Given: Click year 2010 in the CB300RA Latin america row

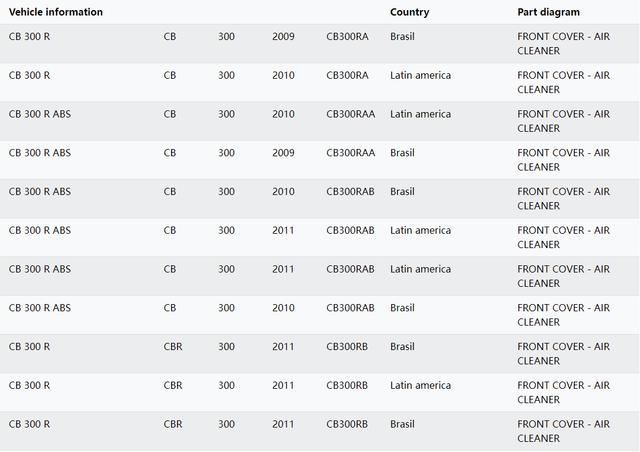Looking at the screenshot, I should click(x=283, y=75).
